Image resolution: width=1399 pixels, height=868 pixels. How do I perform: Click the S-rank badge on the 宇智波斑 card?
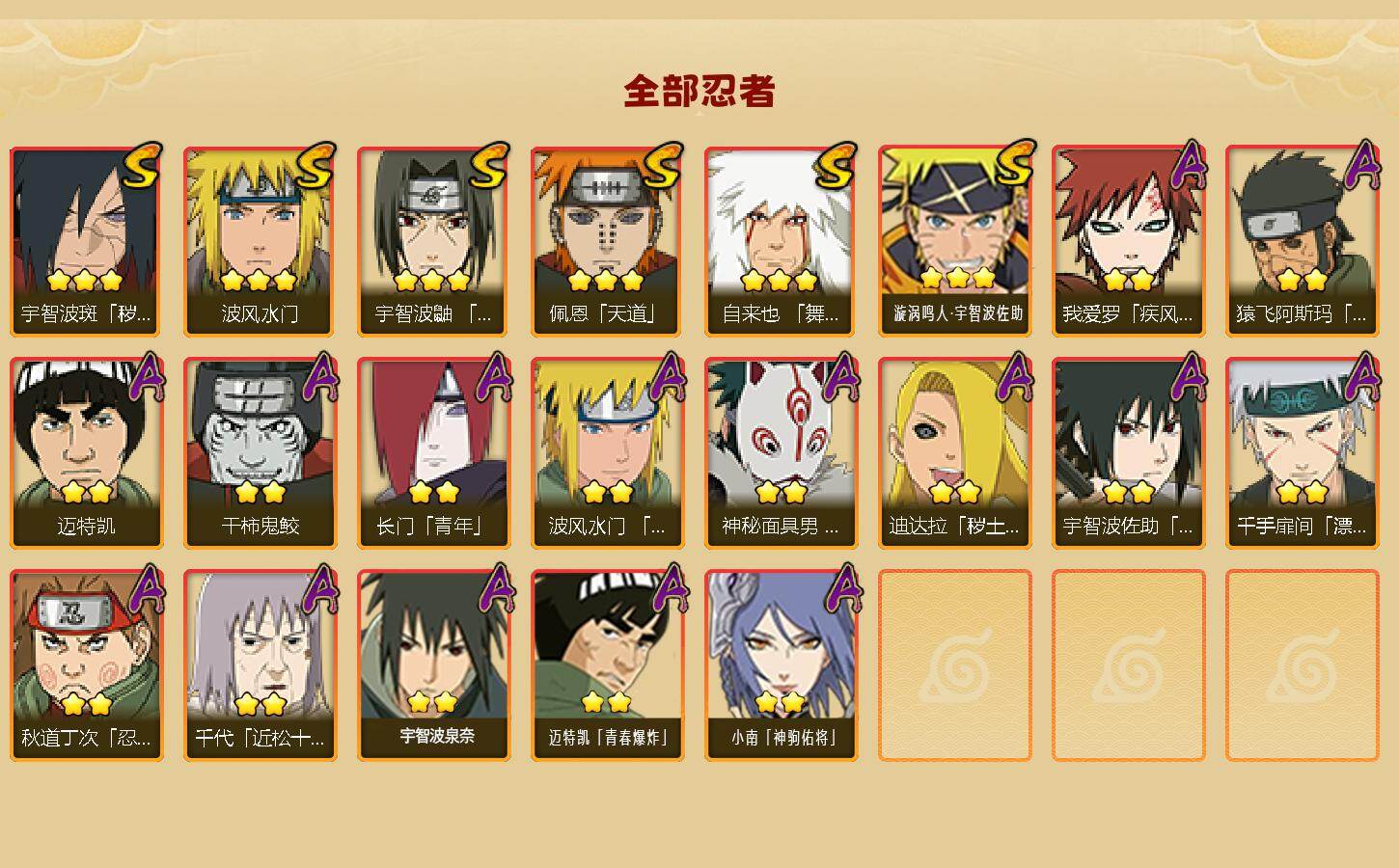pyautogui.click(x=142, y=167)
